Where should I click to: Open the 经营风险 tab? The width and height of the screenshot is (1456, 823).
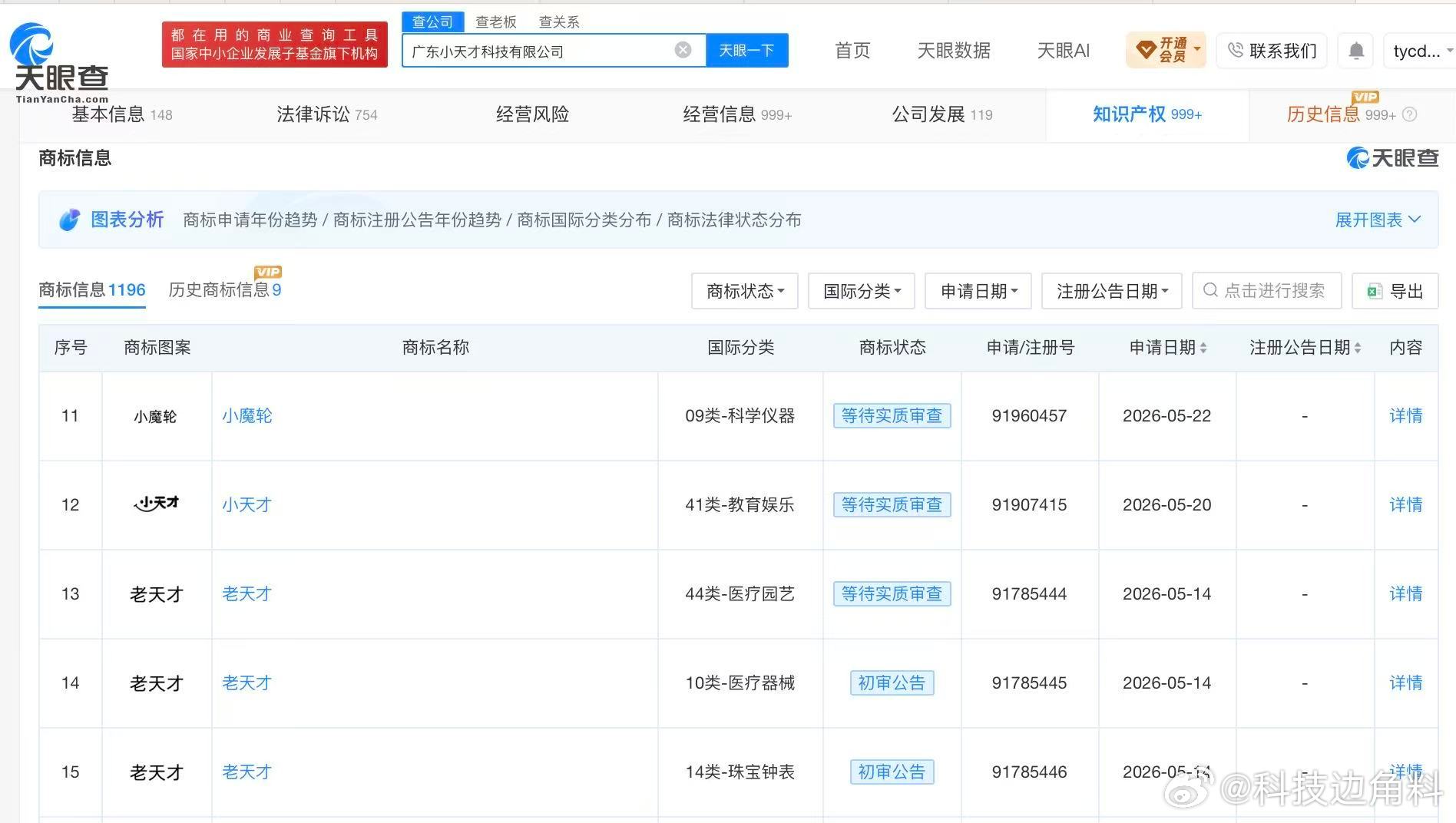[x=532, y=114]
